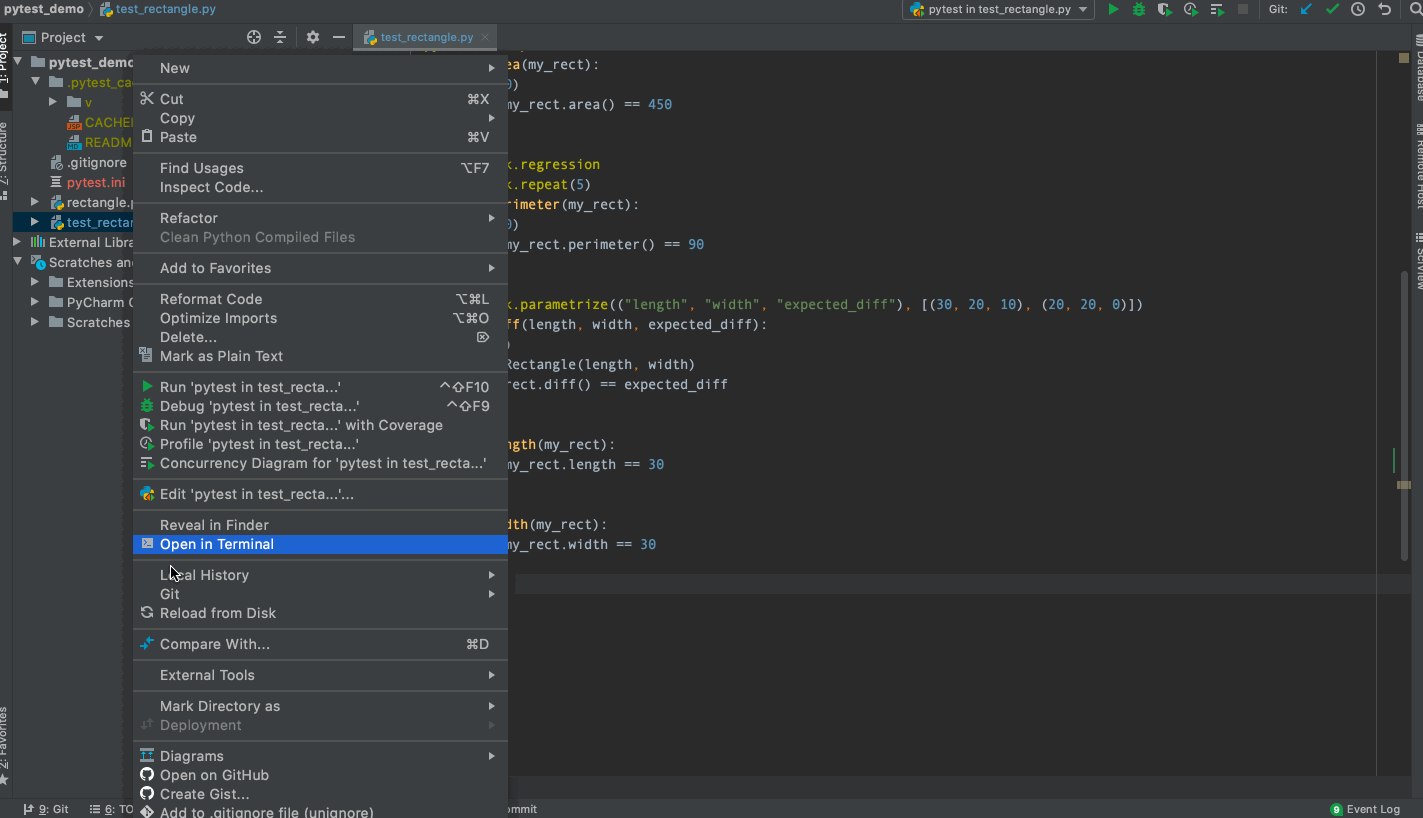The width and height of the screenshot is (1423, 818).
Task: Run the pytest configuration with green play icon
Action: tap(1113, 9)
